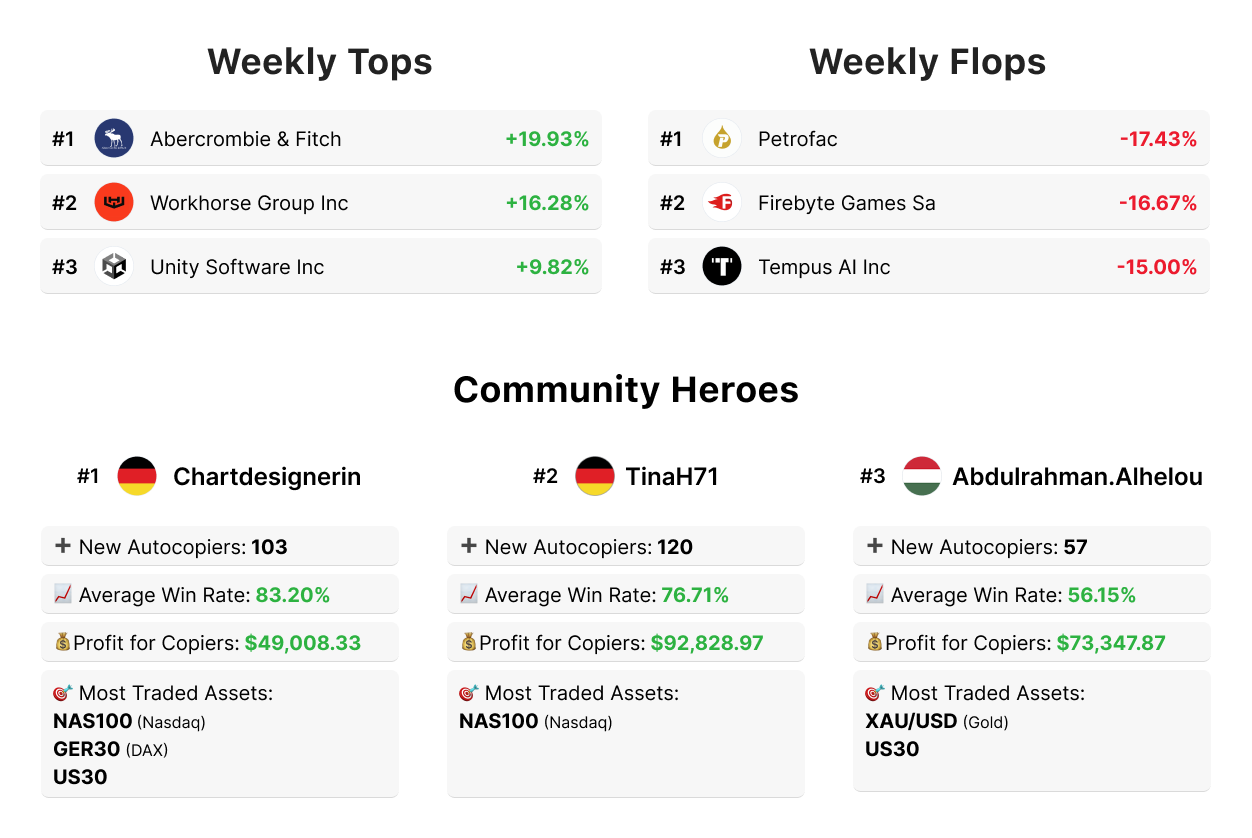This screenshot has height=838, width=1252.
Task: Click Chartdesignerin's German flag avatar
Action: coord(137,476)
